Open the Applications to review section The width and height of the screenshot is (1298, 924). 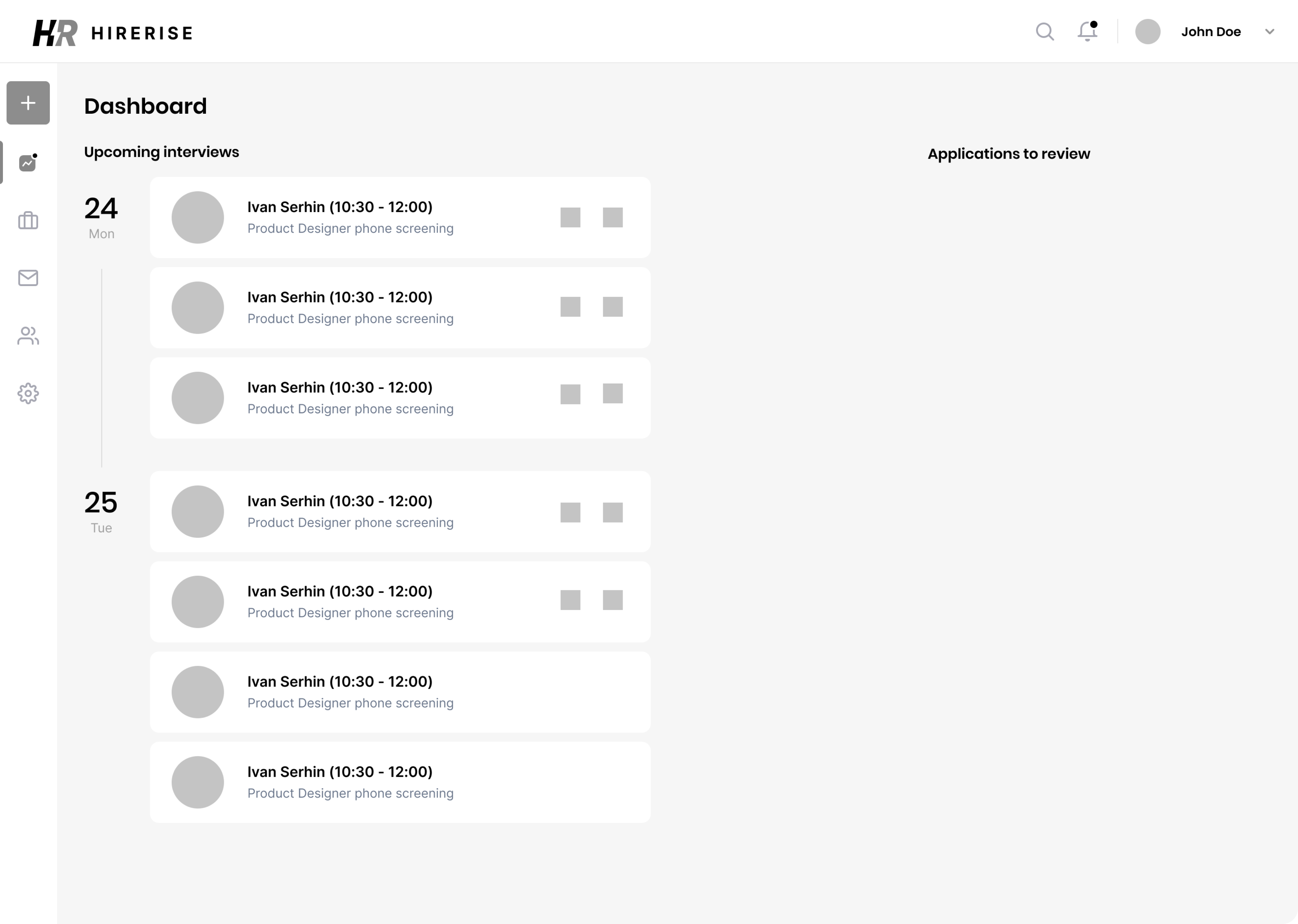(1008, 153)
